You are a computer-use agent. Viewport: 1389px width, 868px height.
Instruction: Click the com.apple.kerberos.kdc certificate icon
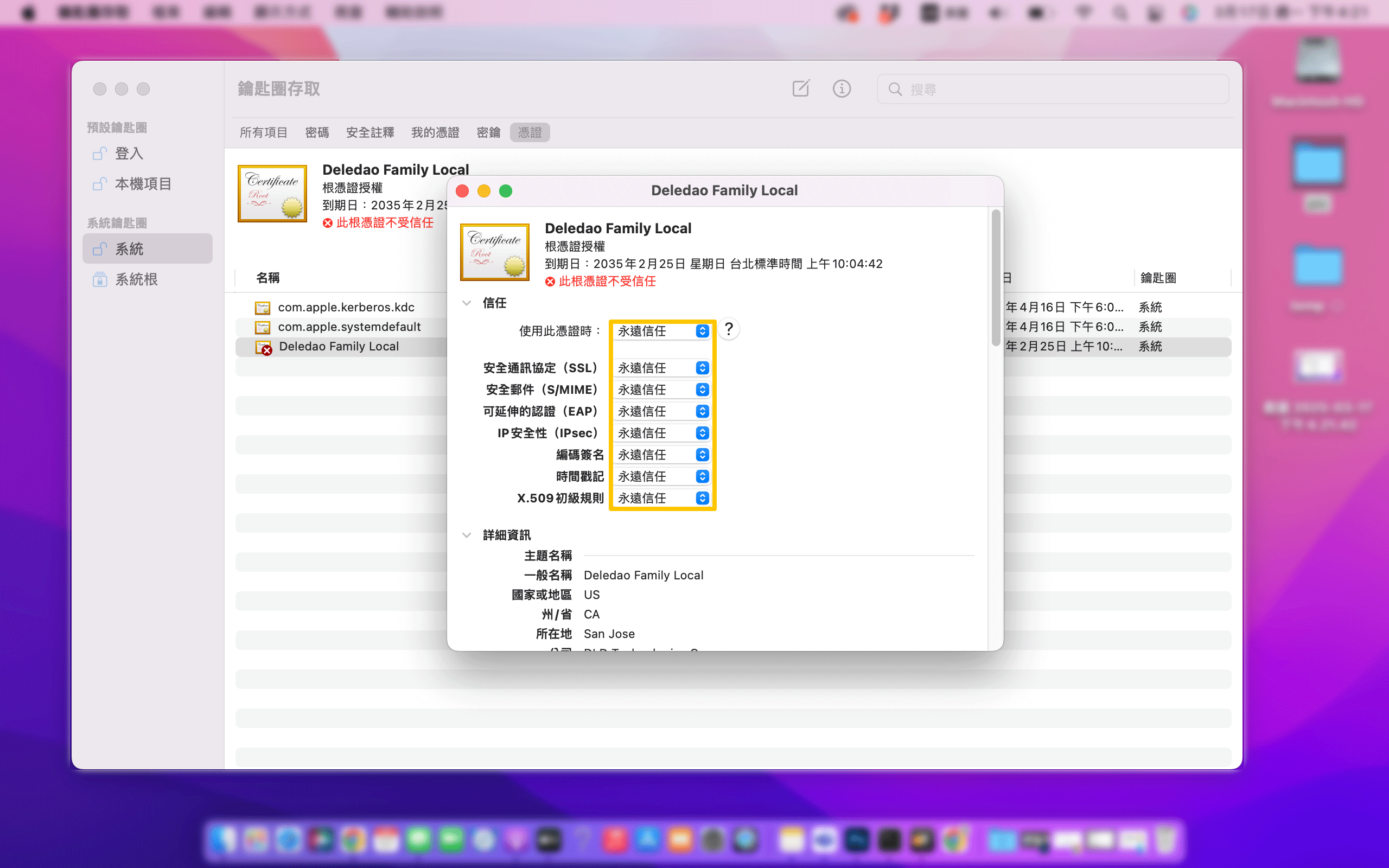click(263, 308)
